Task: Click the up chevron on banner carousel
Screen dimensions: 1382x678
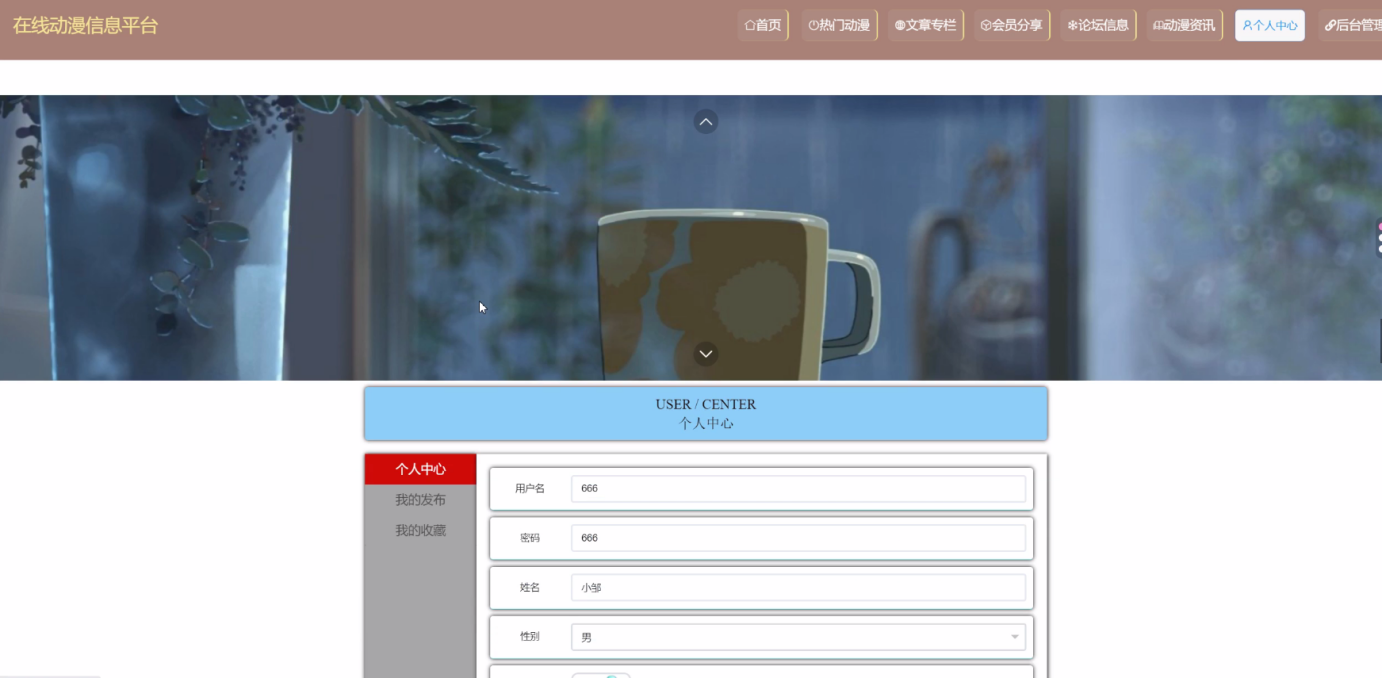Action: pyautogui.click(x=706, y=122)
